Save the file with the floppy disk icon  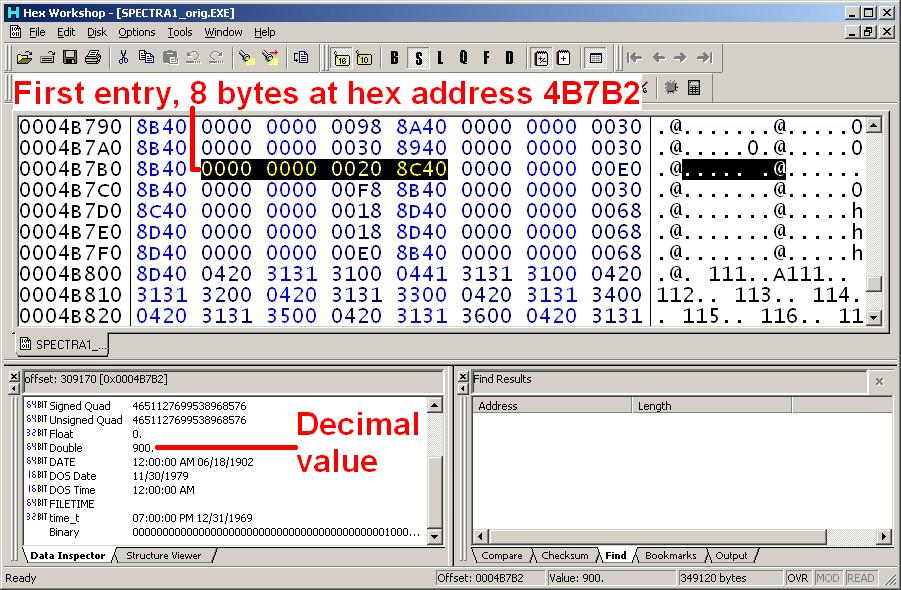click(x=70, y=57)
